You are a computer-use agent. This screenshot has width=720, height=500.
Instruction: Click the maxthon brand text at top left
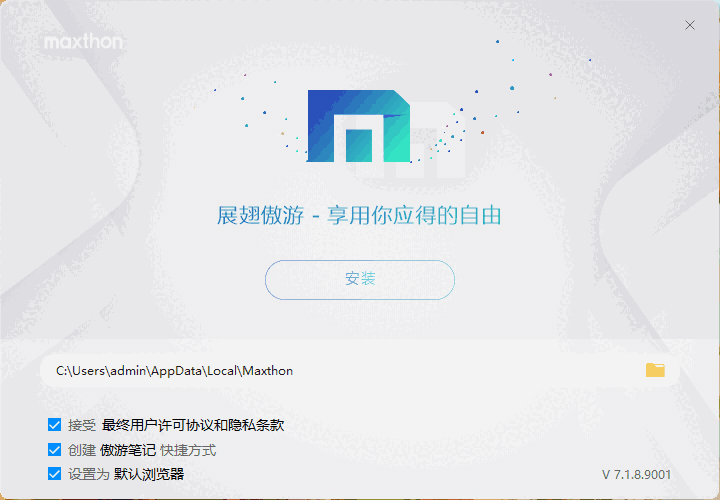pos(83,42)
